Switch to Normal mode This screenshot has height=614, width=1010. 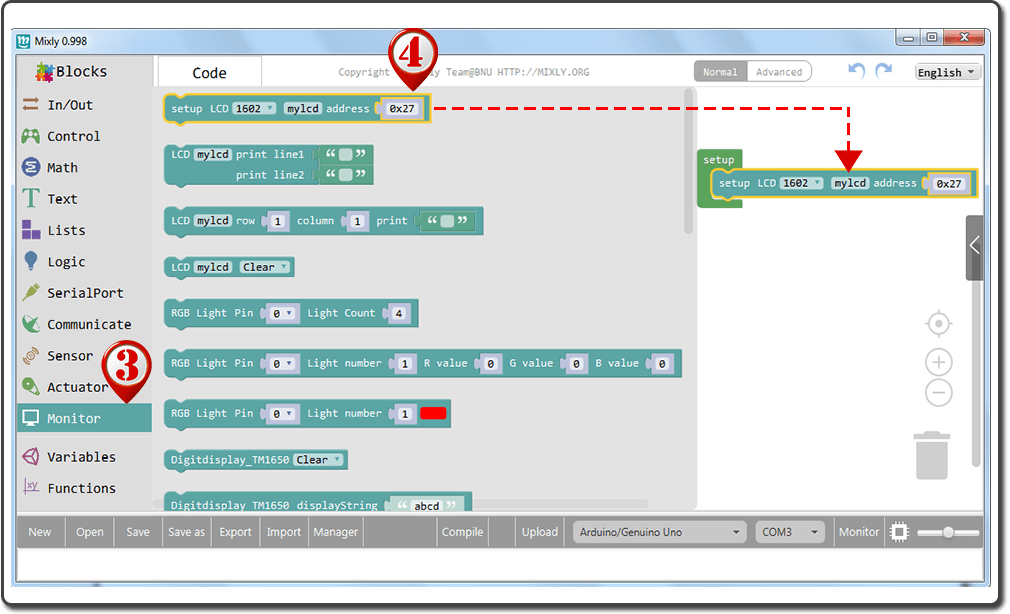click(720, 72)
